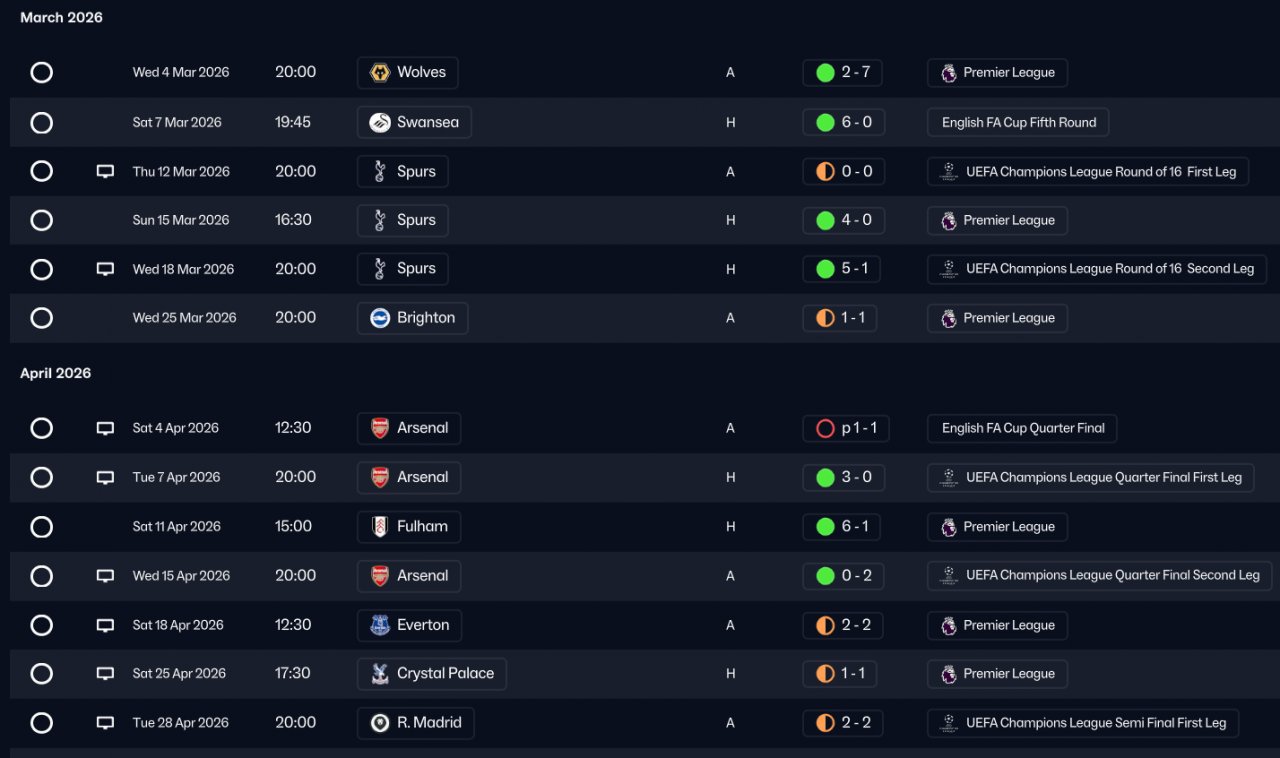Click the Champions League logo on semi final row
Screen dimensions: 1280x758
click(949, 722)
